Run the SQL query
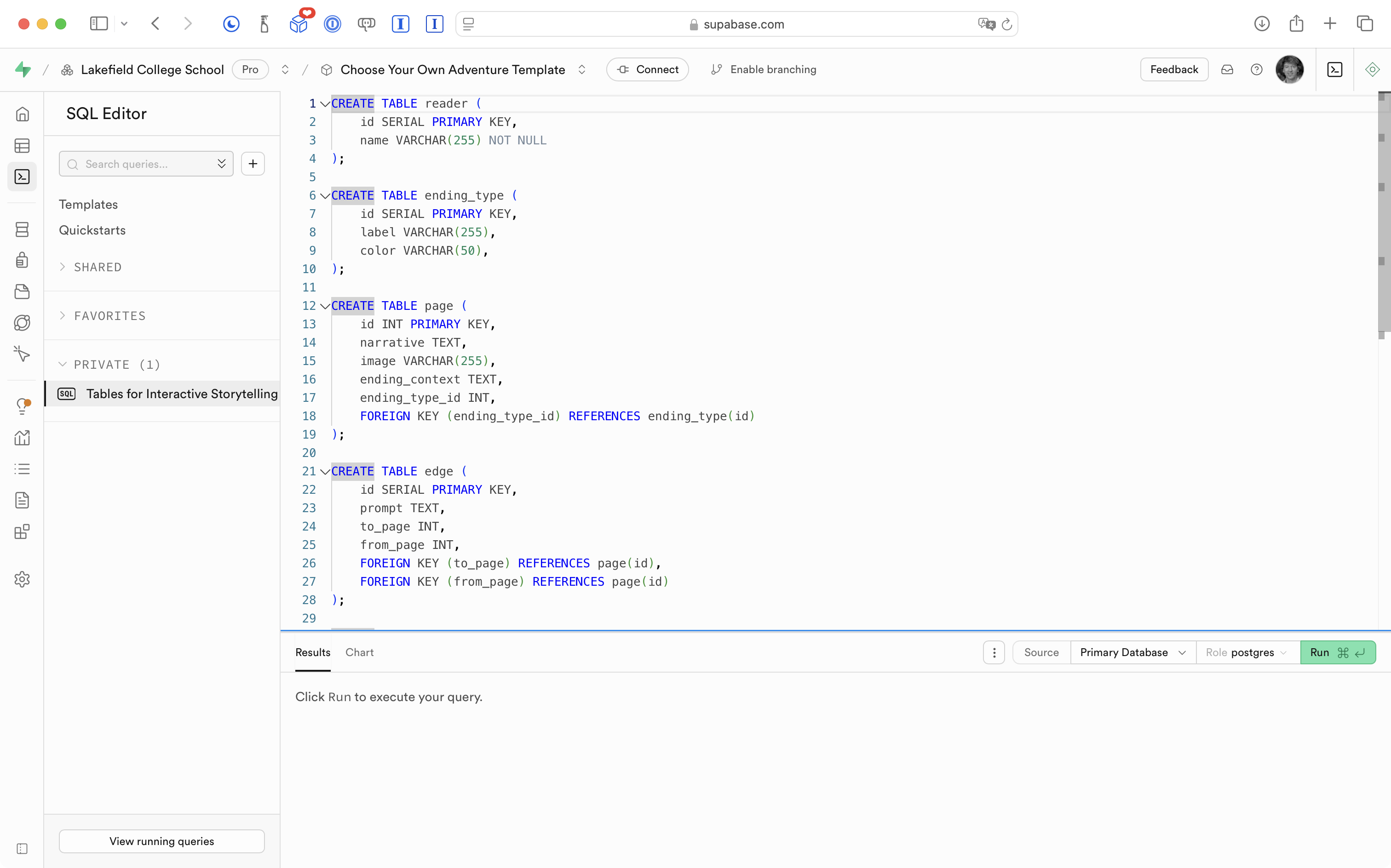 click(1337, 652)
